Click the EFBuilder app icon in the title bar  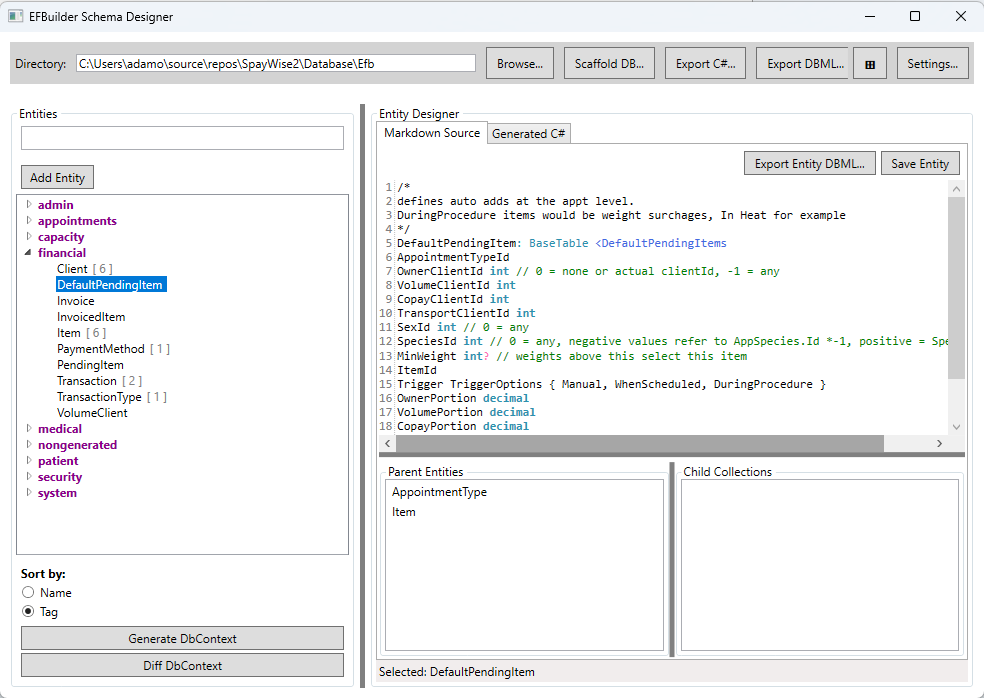(14, 15)
